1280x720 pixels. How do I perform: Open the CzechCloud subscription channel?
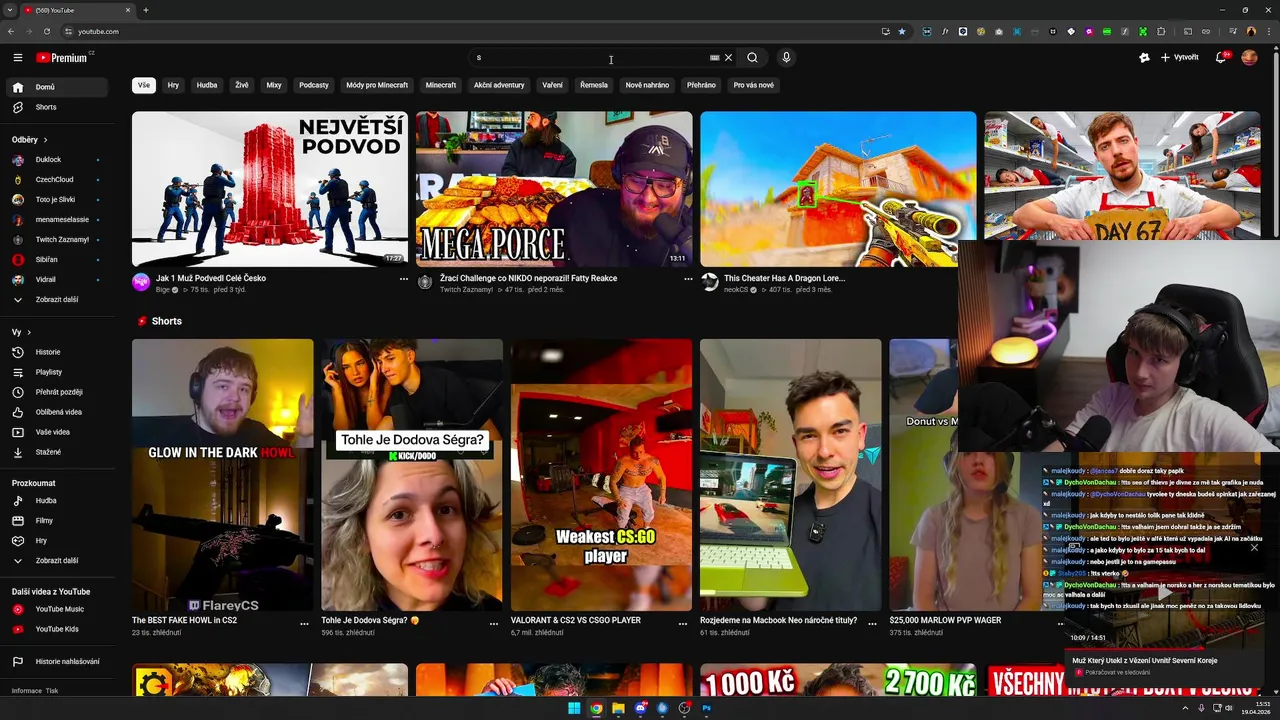pos(56,179)
